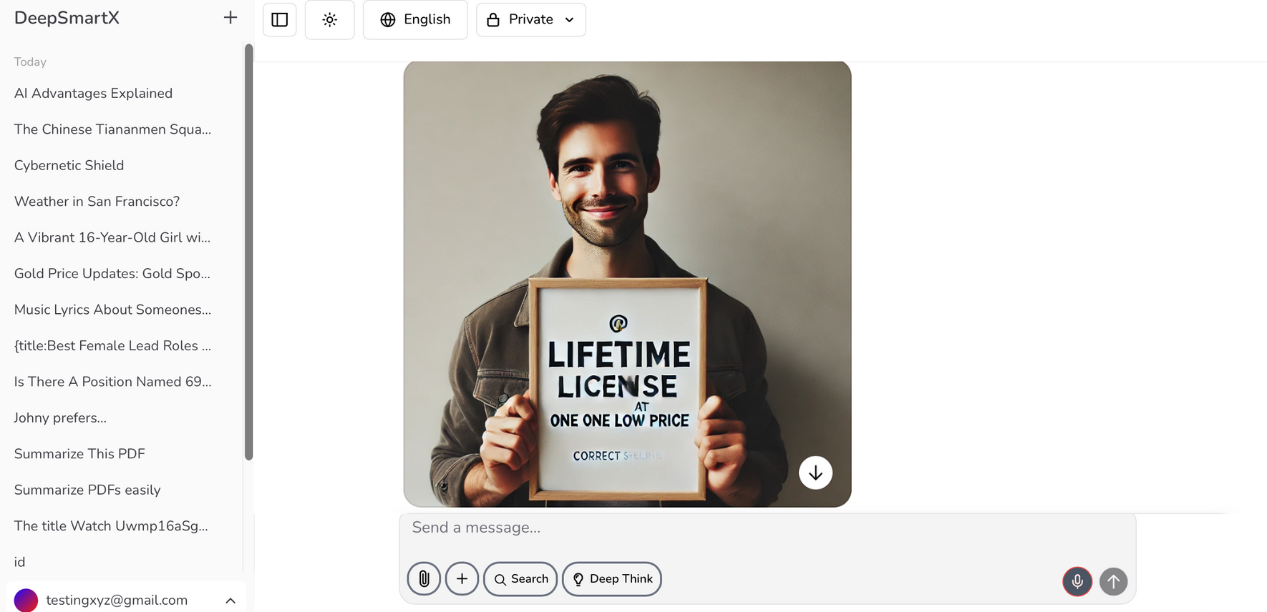Click the plus button in message bar

pyautogui.click(x=462, y=579)
